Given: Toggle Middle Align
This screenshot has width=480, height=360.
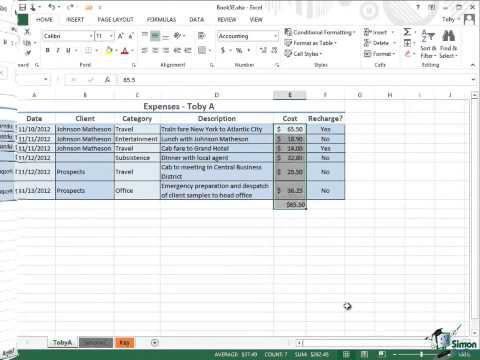Looking at the screenshot, I should tap(155, 35).
